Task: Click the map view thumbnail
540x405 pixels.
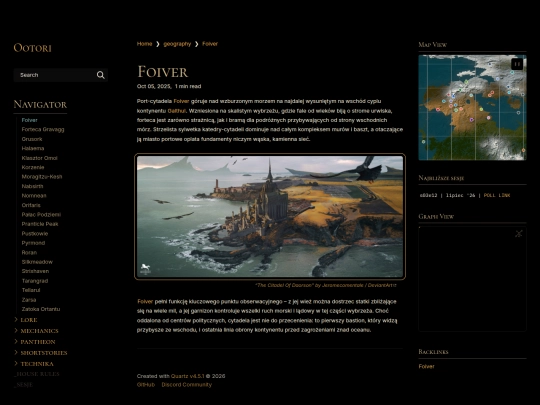Action: [472, 107]
